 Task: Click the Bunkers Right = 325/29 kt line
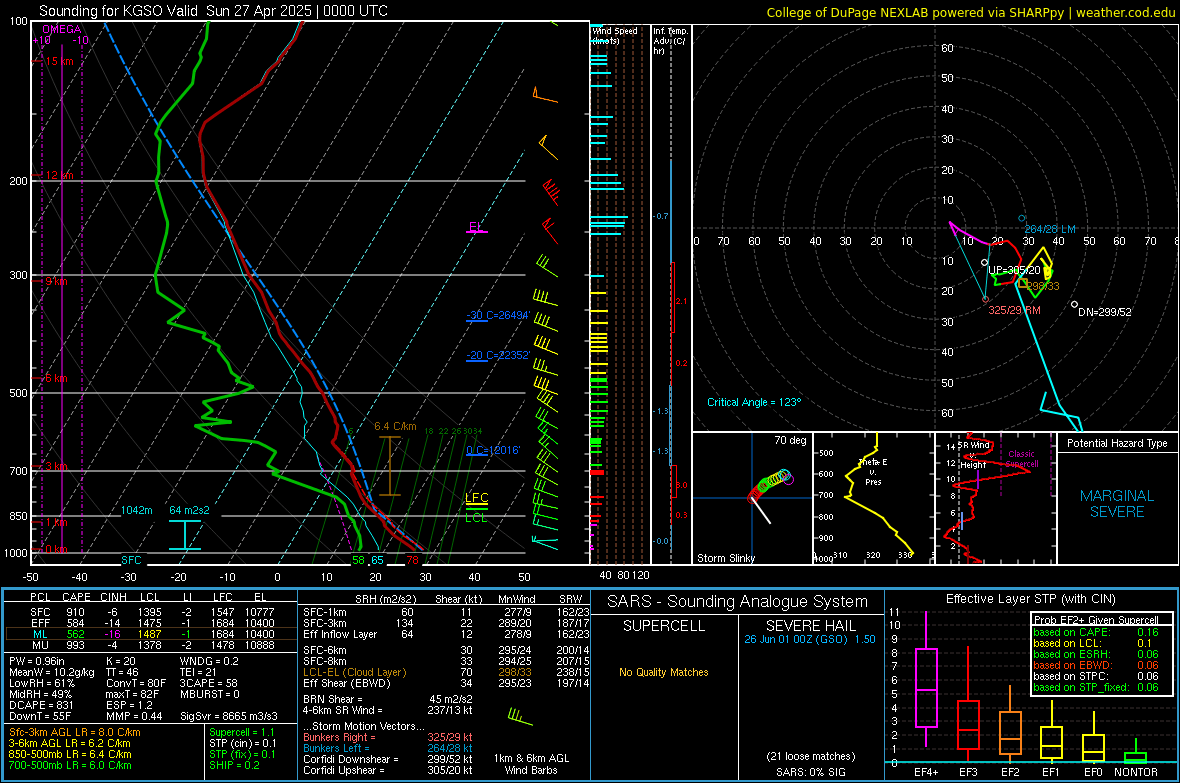click(388, 737)
